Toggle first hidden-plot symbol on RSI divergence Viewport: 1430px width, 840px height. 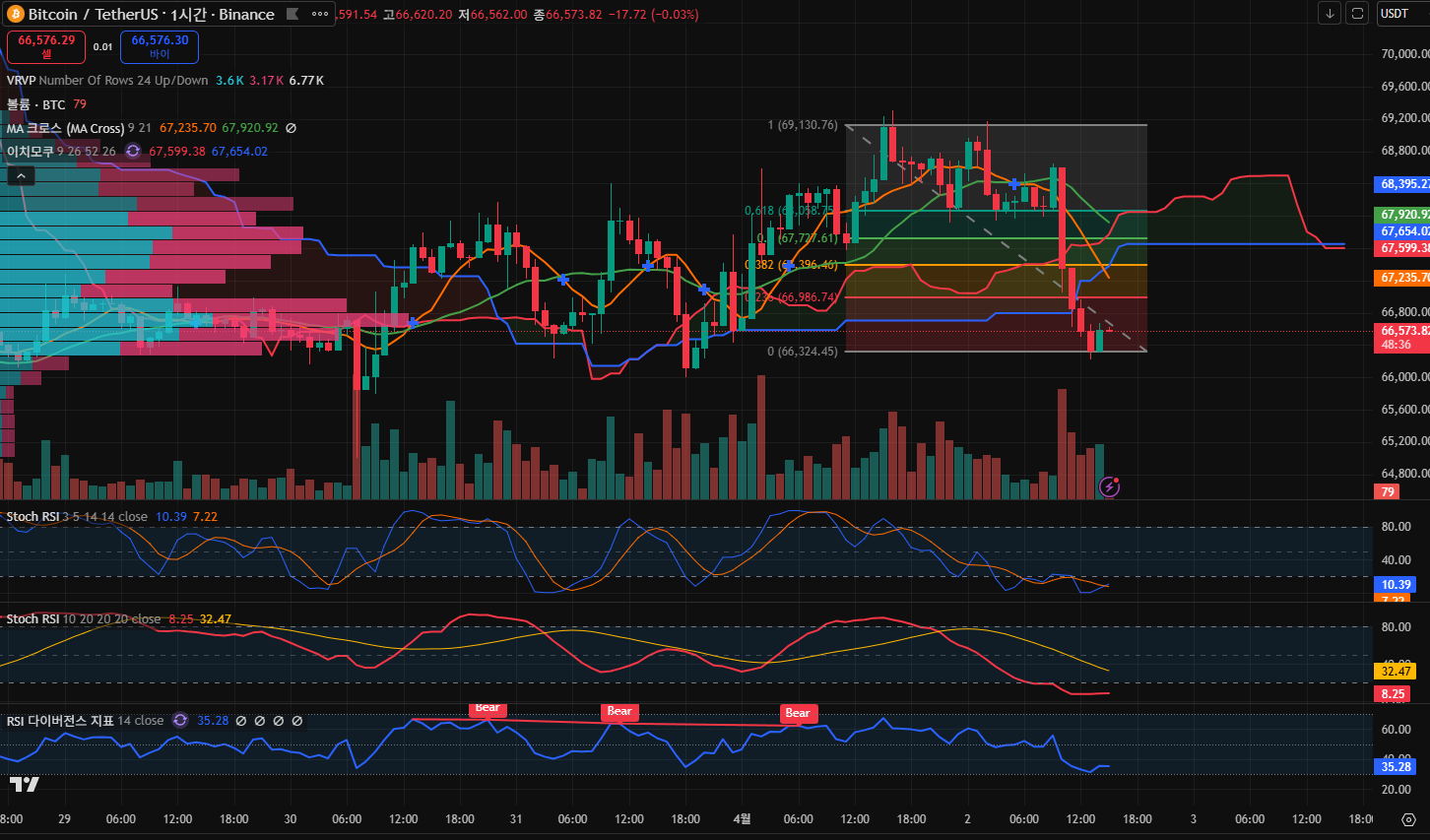tap(241, 721)
